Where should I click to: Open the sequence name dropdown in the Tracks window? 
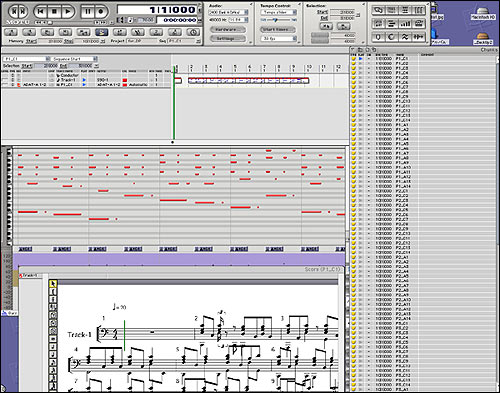(x=27, y=59)
